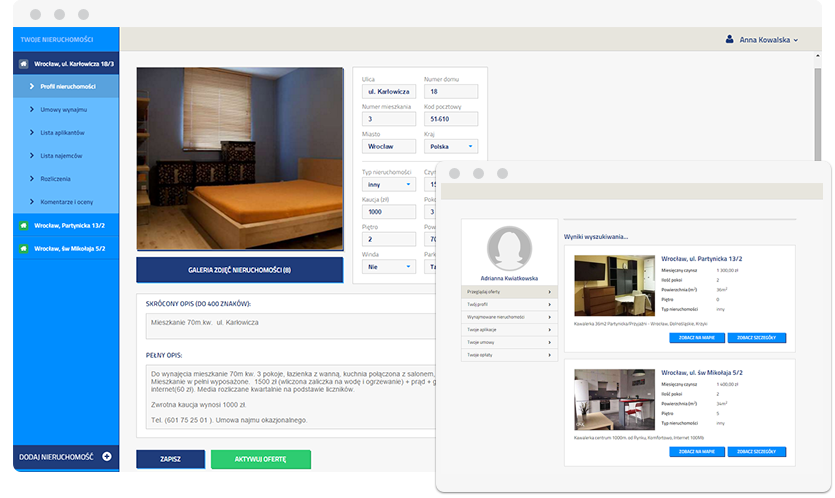
Task: Click Zobacz szczegóły for św Mikołaja 5/2
Action: pyautogui.click(x=757, y=452)
